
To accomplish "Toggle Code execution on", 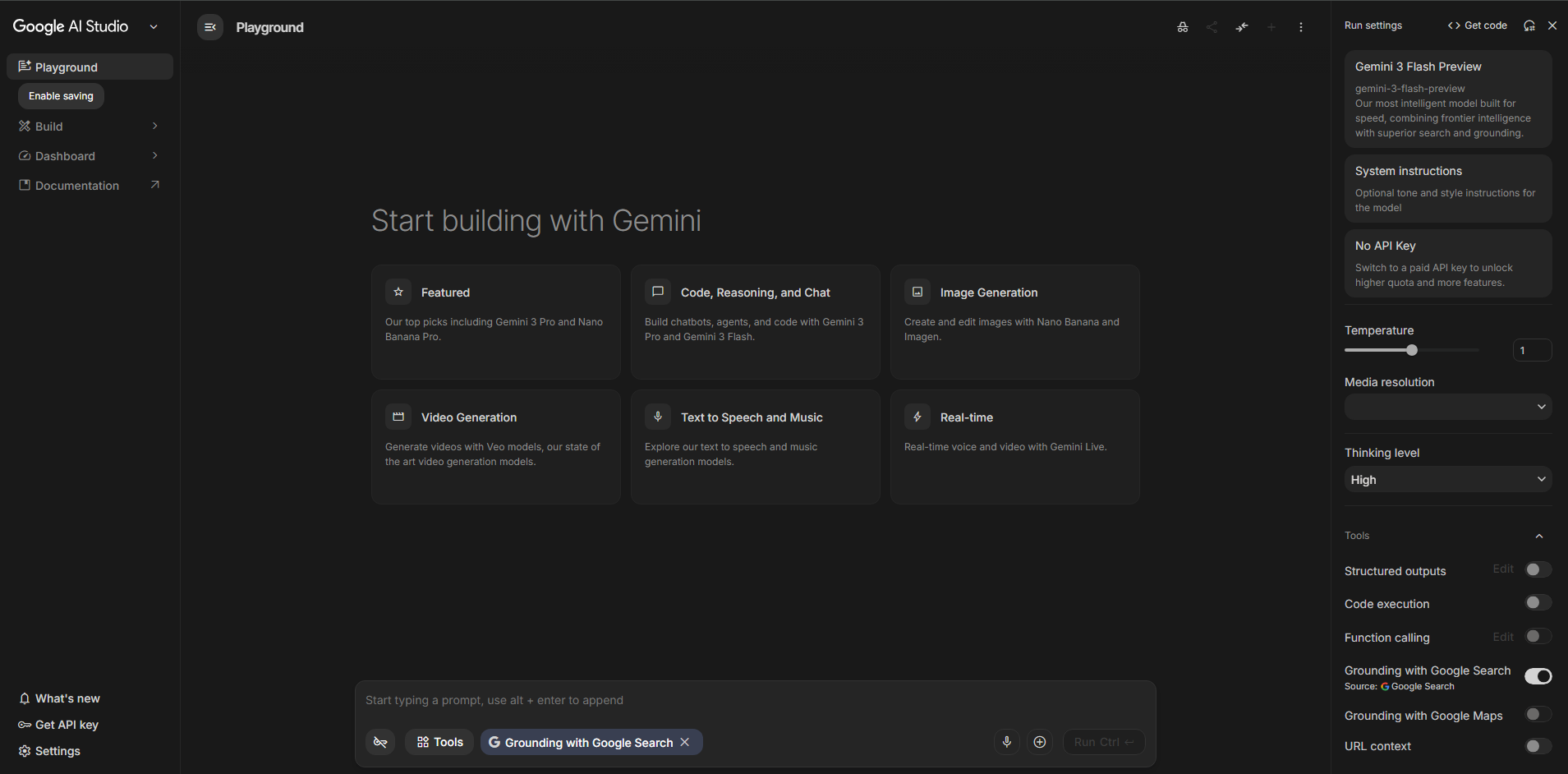I will (1535, 602).
